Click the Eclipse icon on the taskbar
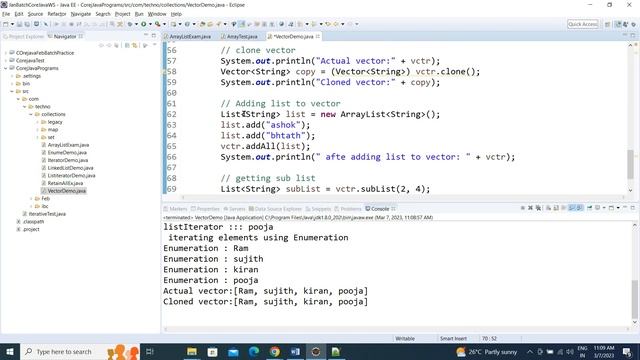The image size is (640, 360). (316, 351)
